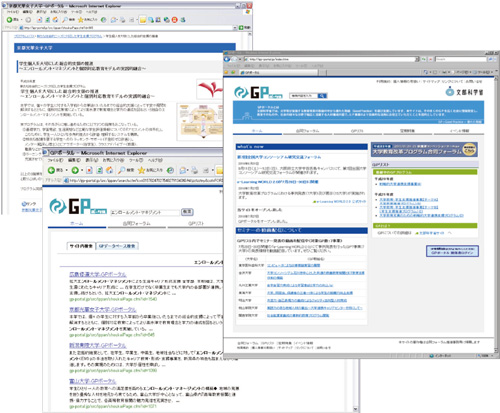
Task: Open Mail dropdown arrow in search results window
Action: 188,171
